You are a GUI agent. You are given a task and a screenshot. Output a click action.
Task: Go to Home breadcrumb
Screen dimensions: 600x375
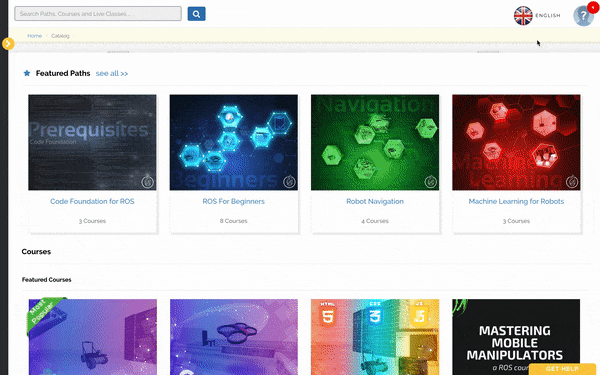(x=34, y=36)
